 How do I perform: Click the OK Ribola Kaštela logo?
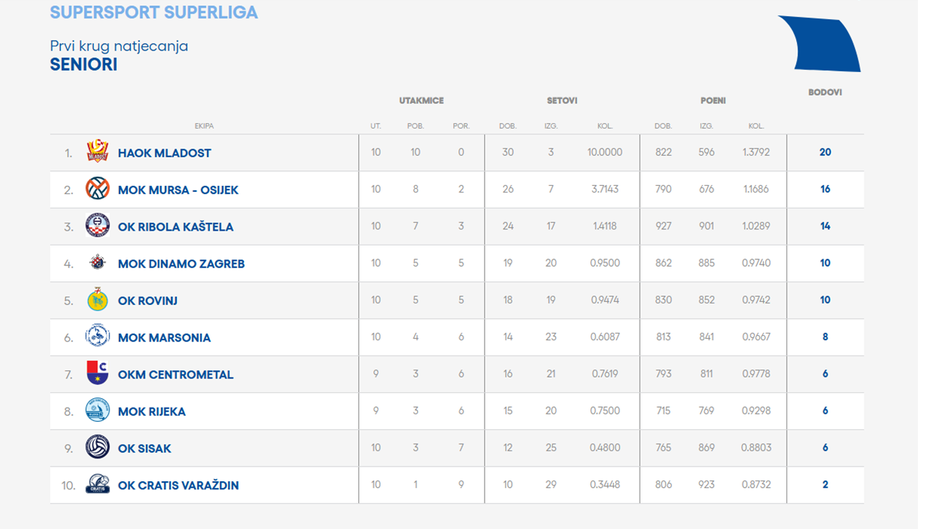click(x=97, y=226)
